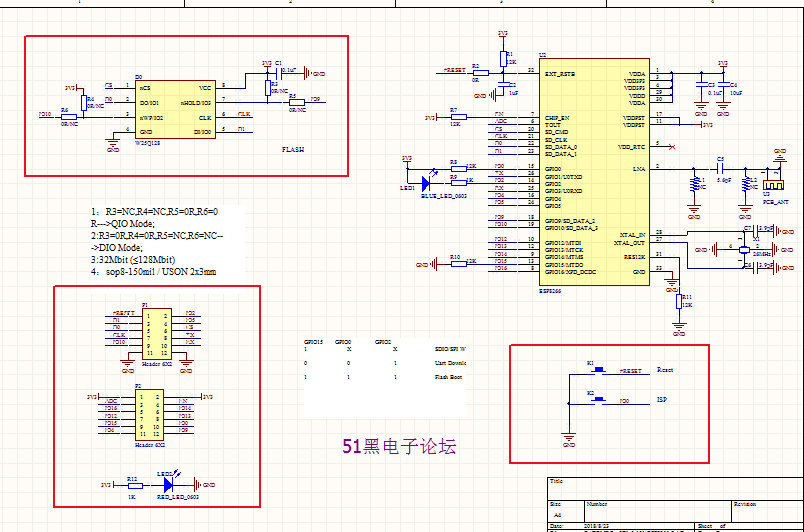
Task: Select the P2 Header 6X2 connector body
Action: tap(150, 415)
